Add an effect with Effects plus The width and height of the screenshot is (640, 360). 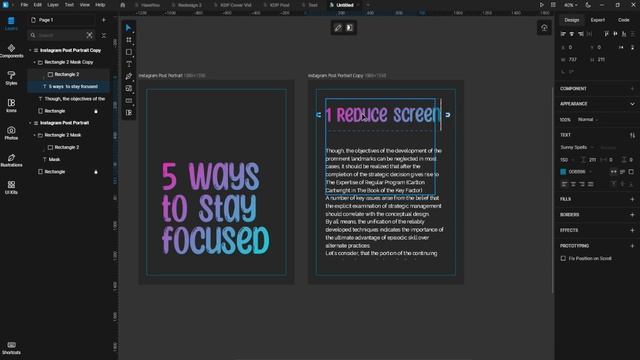click(632, 230)
